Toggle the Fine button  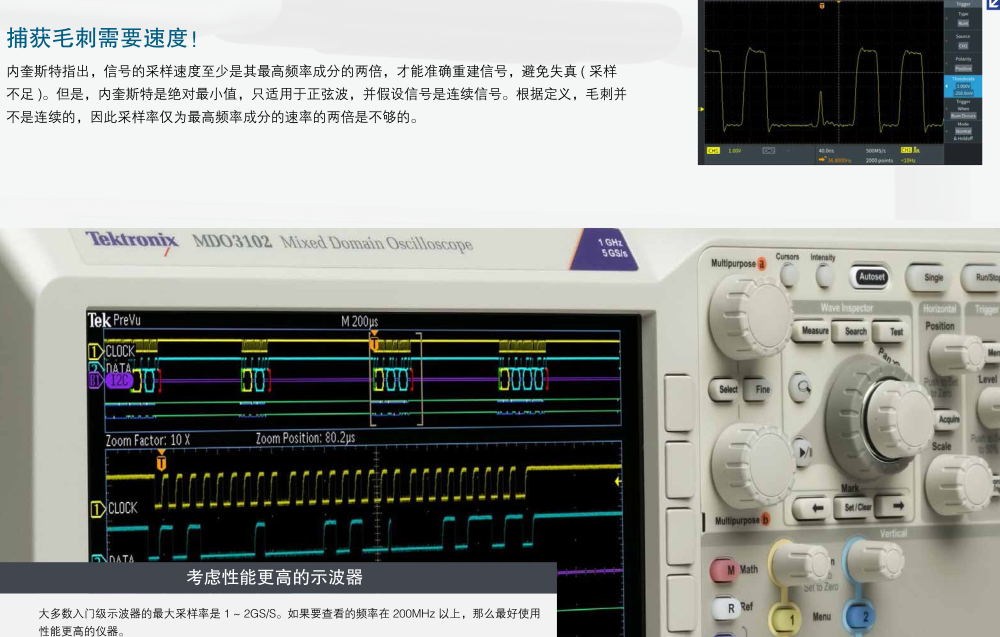(x=760, y=389)
